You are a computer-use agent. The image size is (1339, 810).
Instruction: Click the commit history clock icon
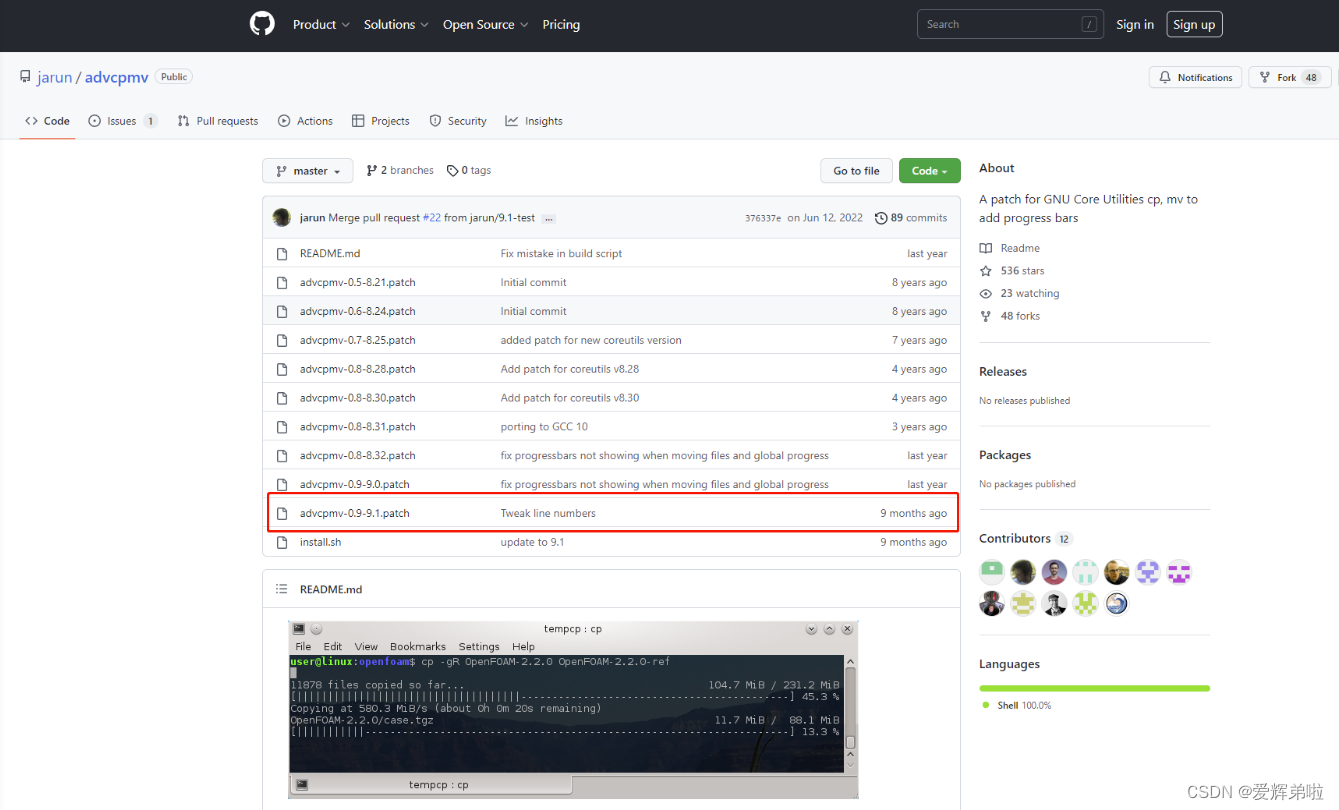[881, 217]
